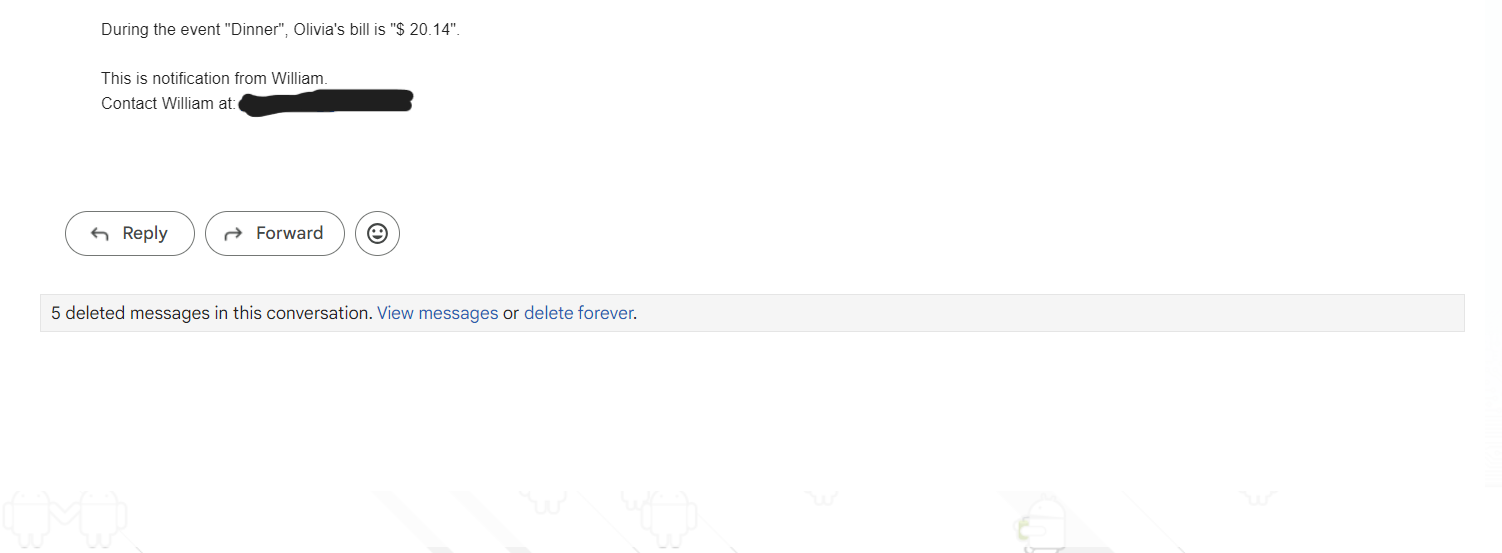Forward this bill notification message
The width and height of the screenshot is (1502, 553).
tap(275, 233)
